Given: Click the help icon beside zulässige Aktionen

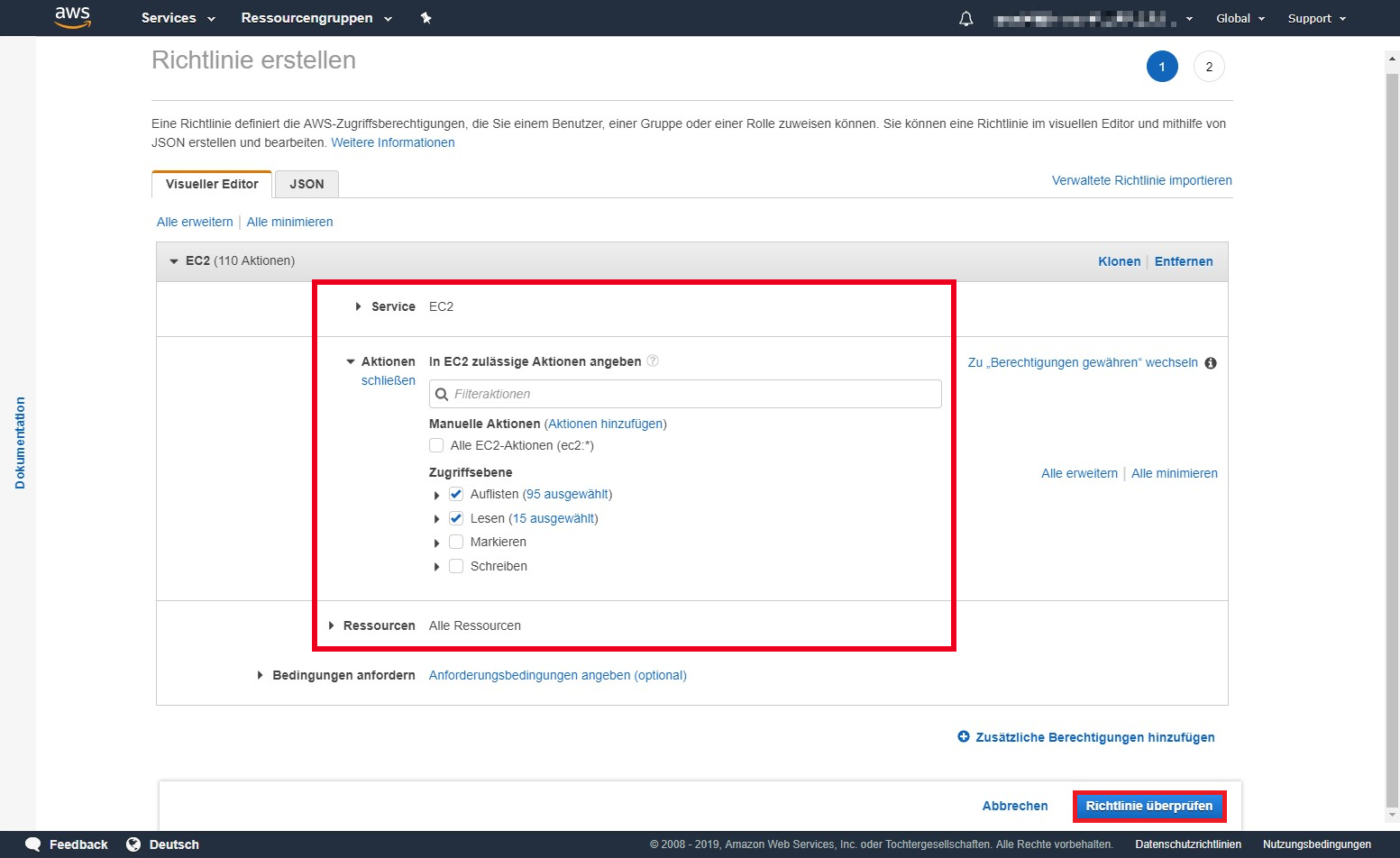Looking at the screenshot, I should click(653, 361).
